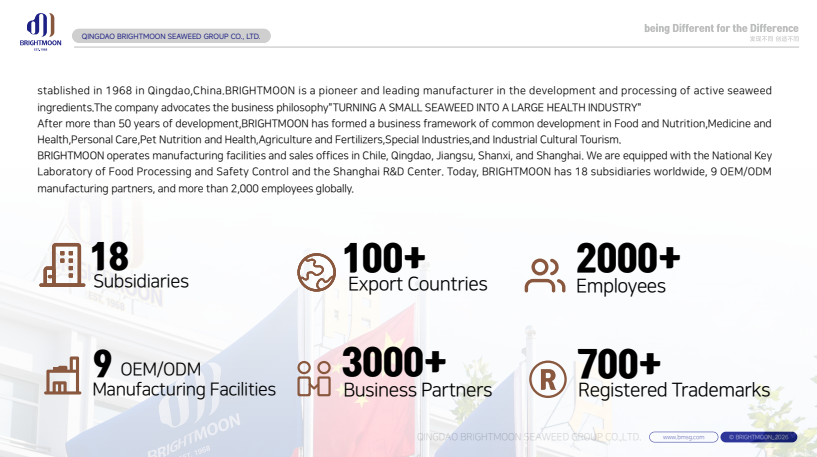Click the bottom 'QINGDAO BRIGHTMOON SEAWEED GROUP CO.,LTD.' footer text
The image size is (817, 457).
529,437
